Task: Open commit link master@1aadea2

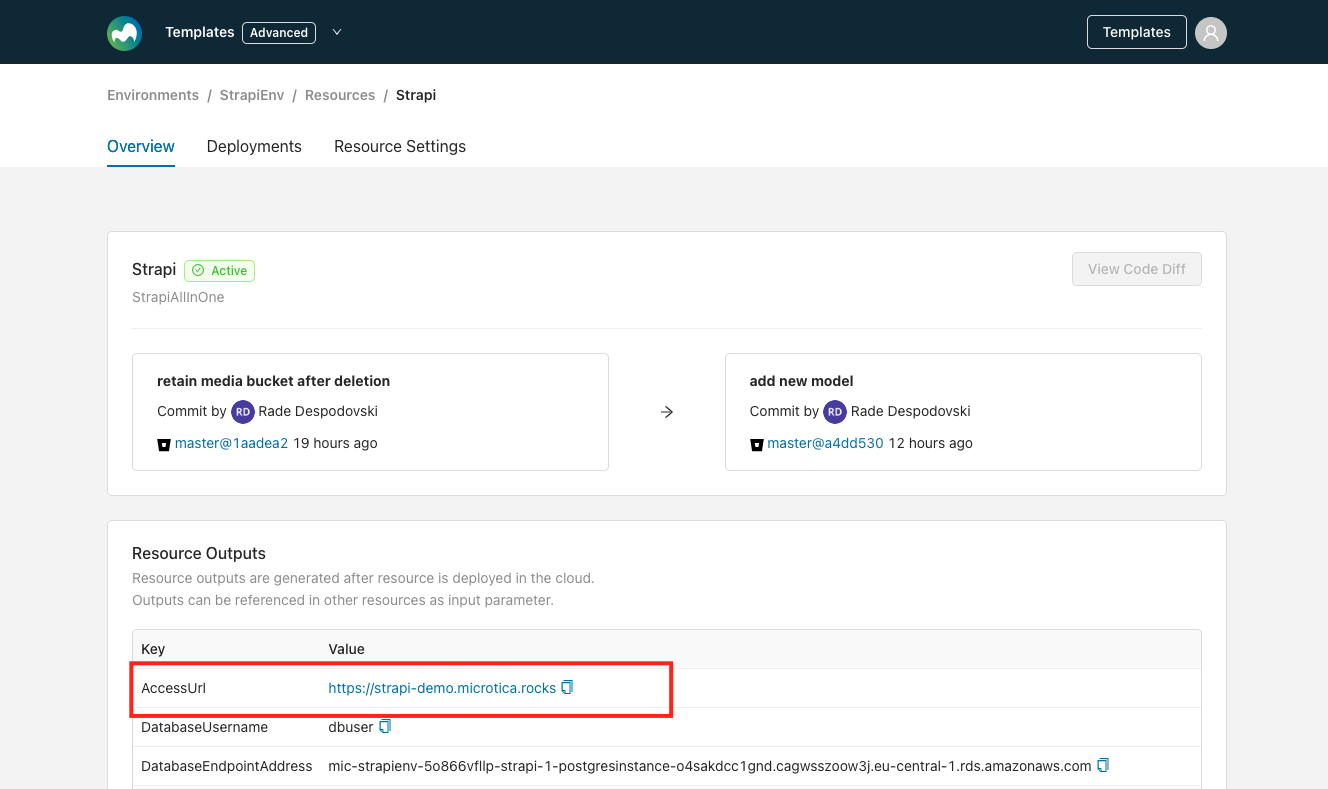Action: point(231,443)
